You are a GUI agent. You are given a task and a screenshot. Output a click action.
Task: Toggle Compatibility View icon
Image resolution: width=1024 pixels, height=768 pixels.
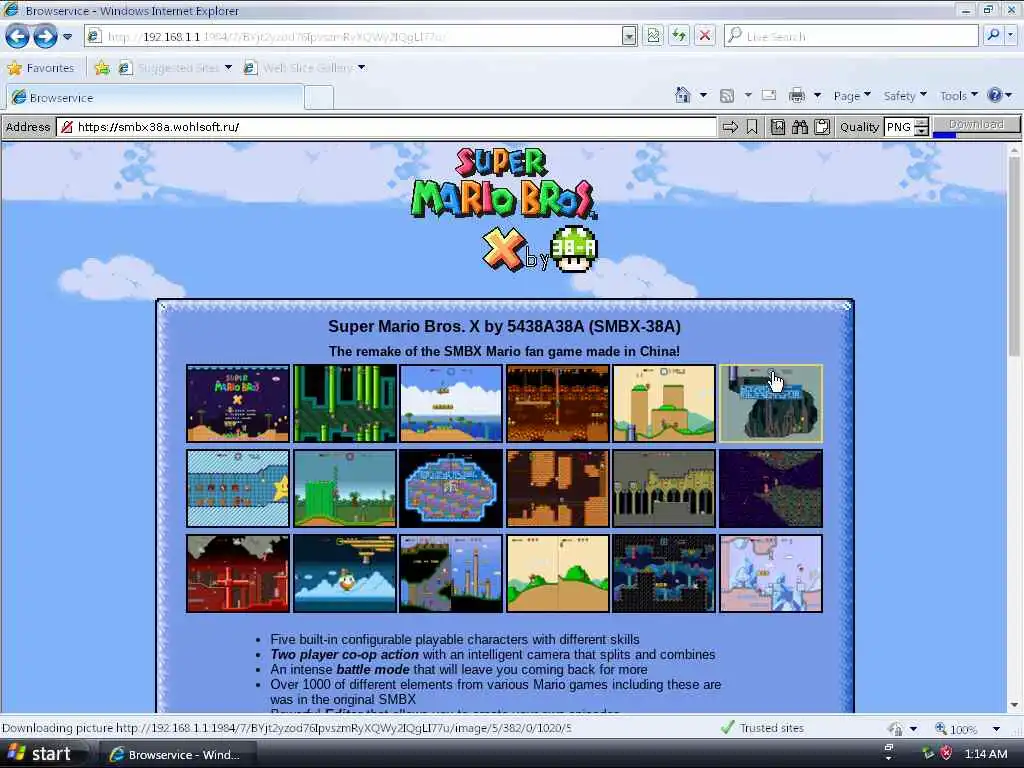653,36
